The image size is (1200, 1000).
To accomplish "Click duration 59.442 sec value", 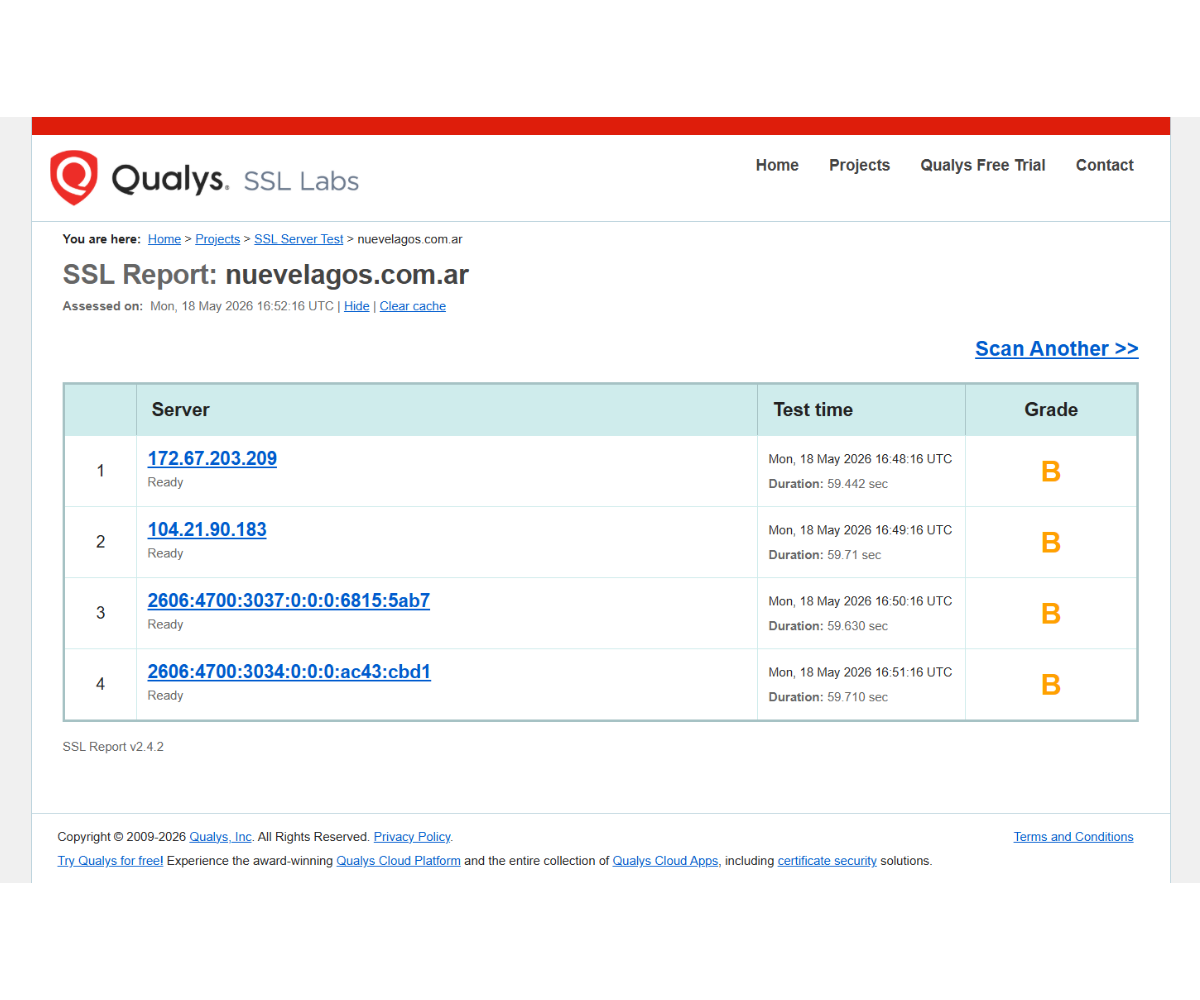I will [857, 484].
